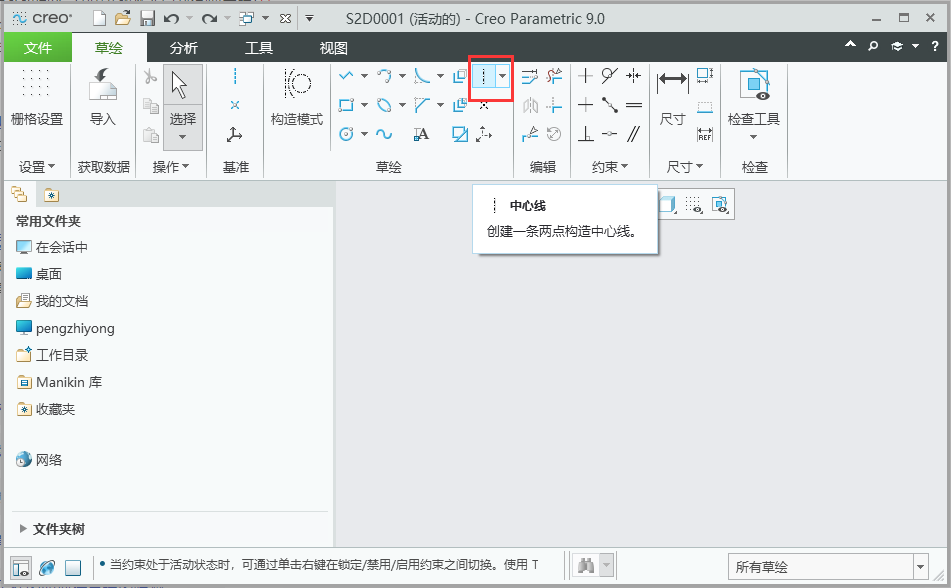Insert datum centerline in the datum group

pos(235,76)
